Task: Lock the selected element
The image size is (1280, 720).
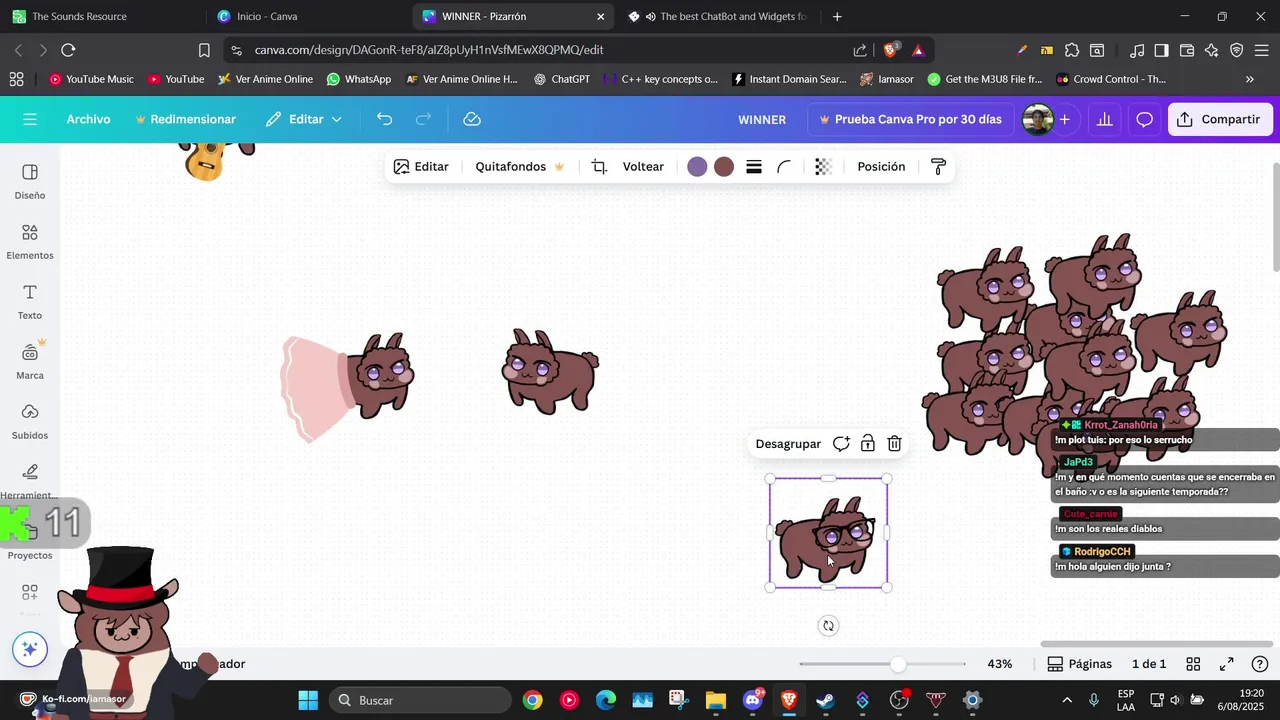Action: pos(868,444)
